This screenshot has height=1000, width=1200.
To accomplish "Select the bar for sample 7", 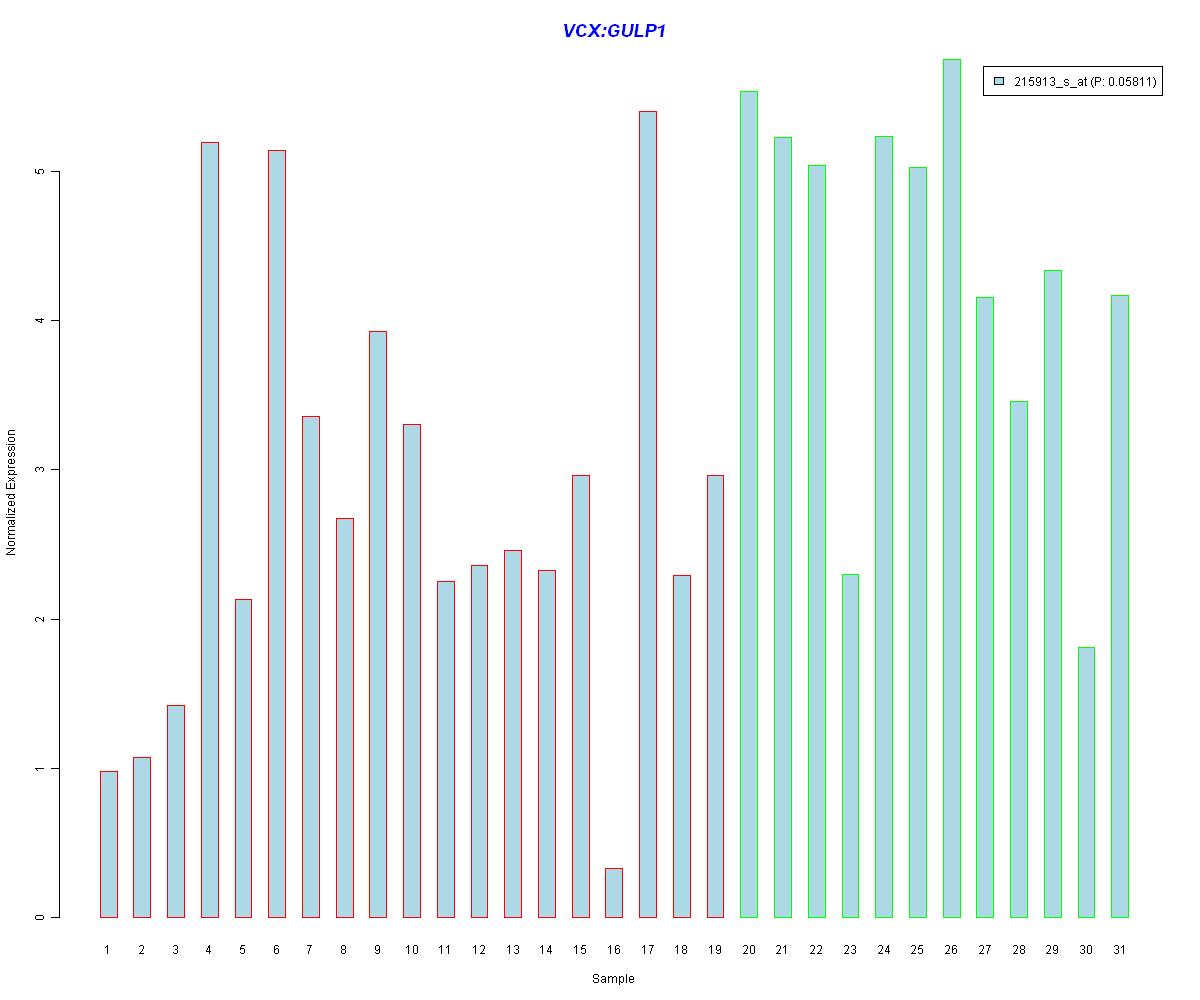I will pos(311,667).
